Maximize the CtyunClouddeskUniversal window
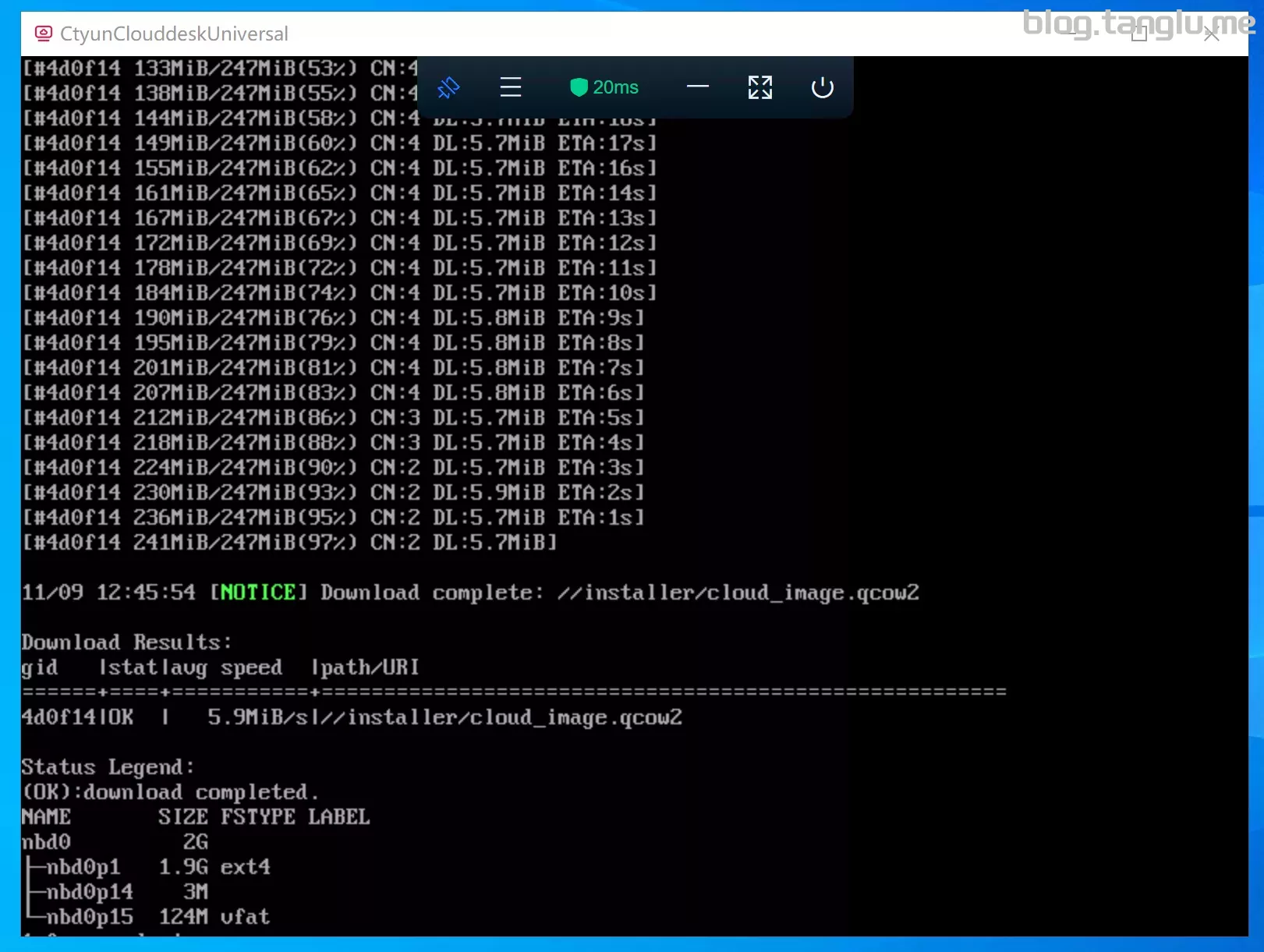This screenshot has width=1264, height=952. 1139,34
